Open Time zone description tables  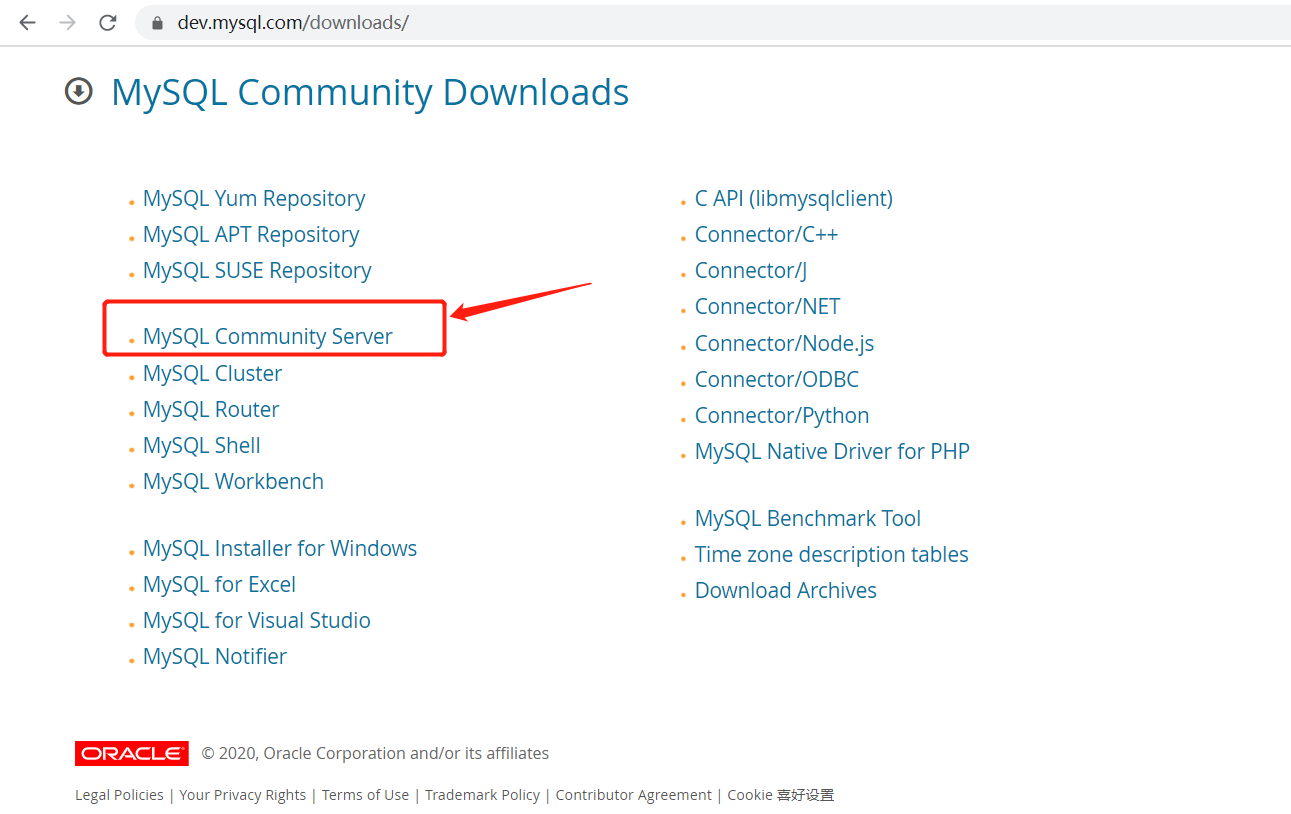tap(832, 554)
